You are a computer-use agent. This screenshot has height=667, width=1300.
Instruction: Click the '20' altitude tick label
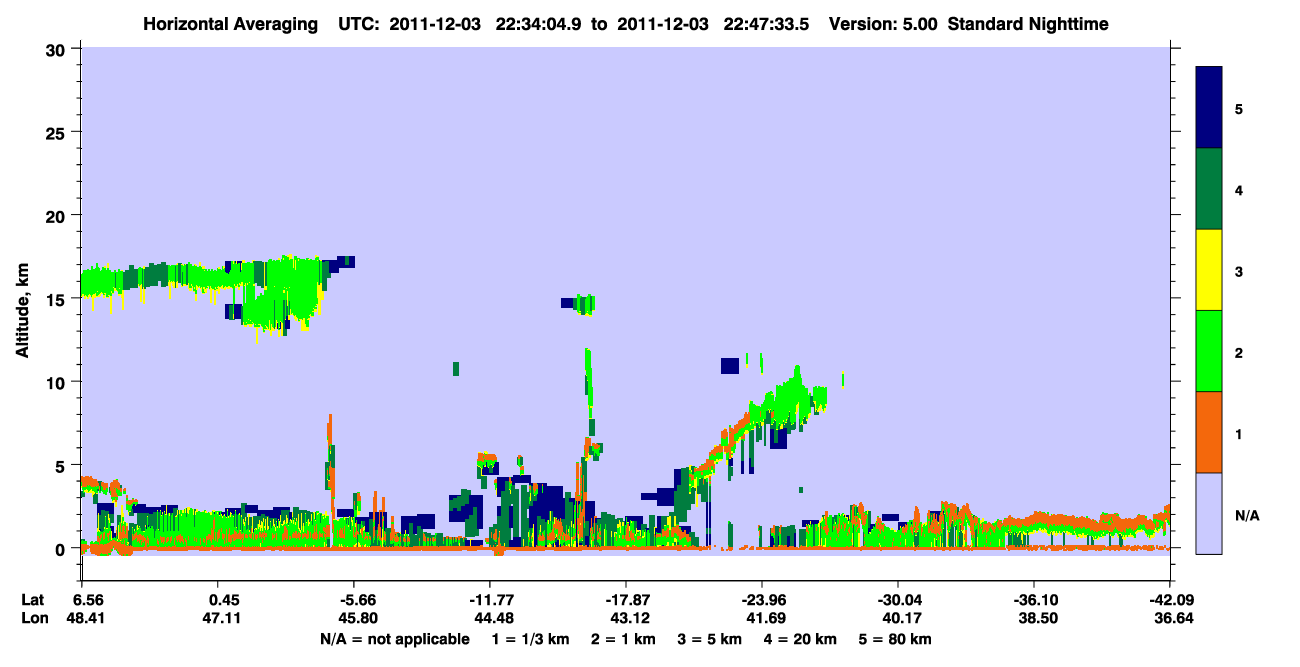coord(58,216)
